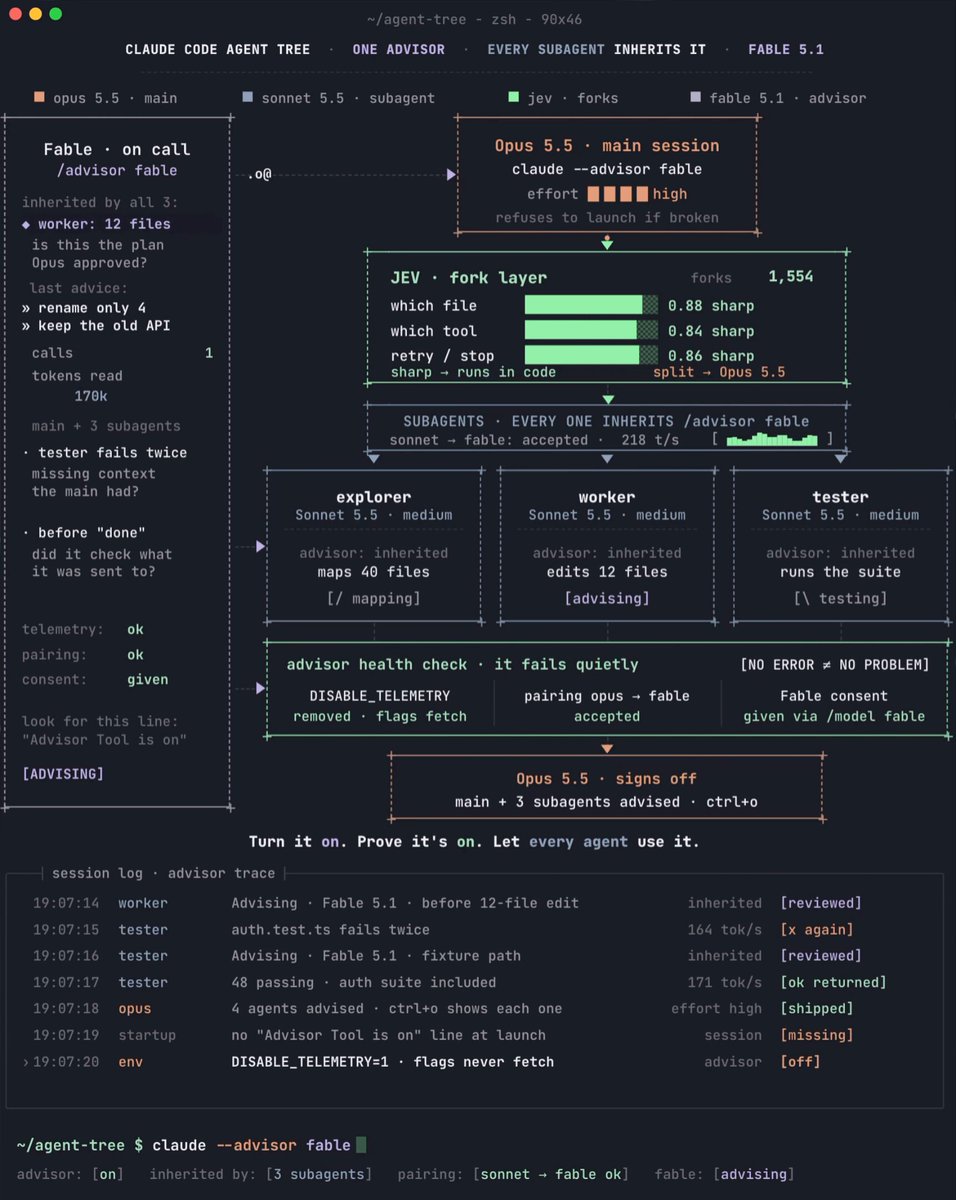The image size is (956, 1200).
Task: Select 'Fable consent' in the health check
Action: (834, 696)
